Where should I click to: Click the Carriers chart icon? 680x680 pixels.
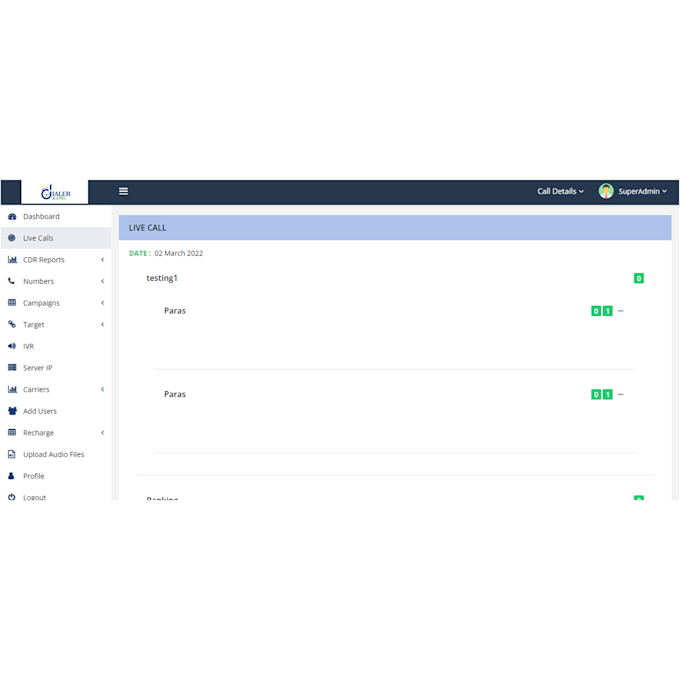pos(12,389)
